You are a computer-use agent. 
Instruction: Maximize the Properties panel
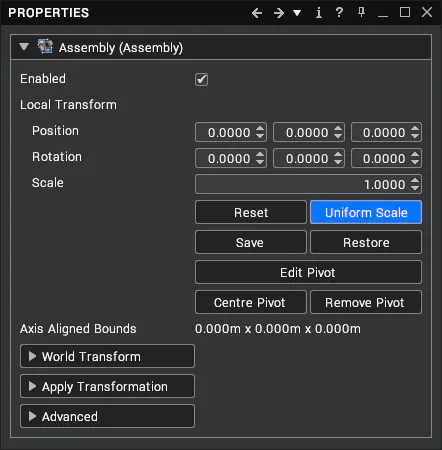click(x=405, y=12)
